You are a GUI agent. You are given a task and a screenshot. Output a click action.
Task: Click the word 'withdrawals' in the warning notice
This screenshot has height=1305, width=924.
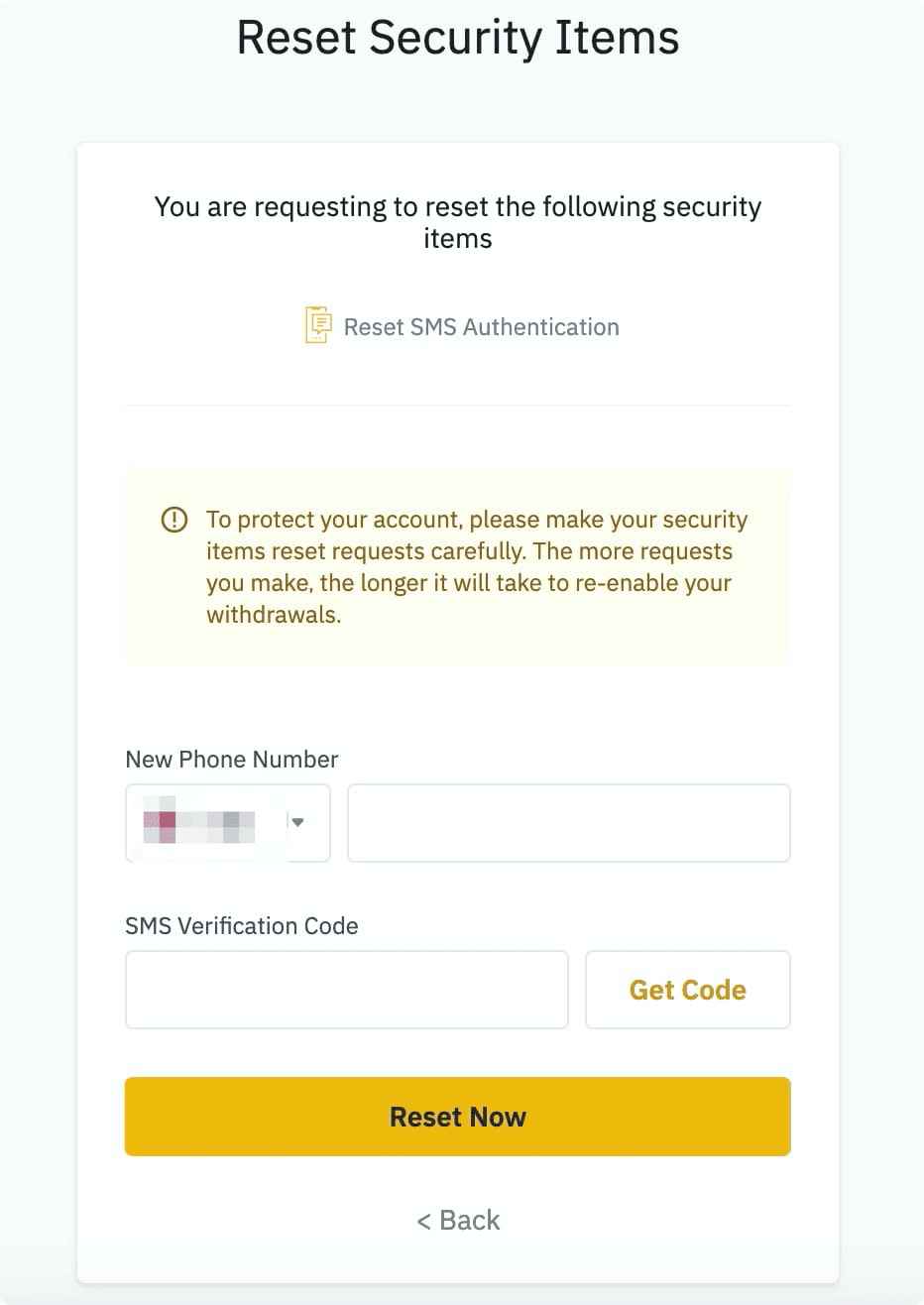tap(273, 615)
